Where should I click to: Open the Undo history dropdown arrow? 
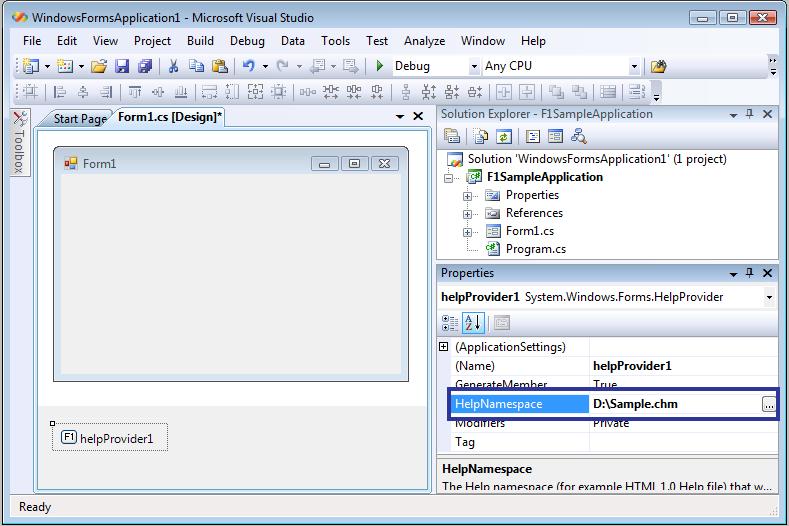[265, 66]
